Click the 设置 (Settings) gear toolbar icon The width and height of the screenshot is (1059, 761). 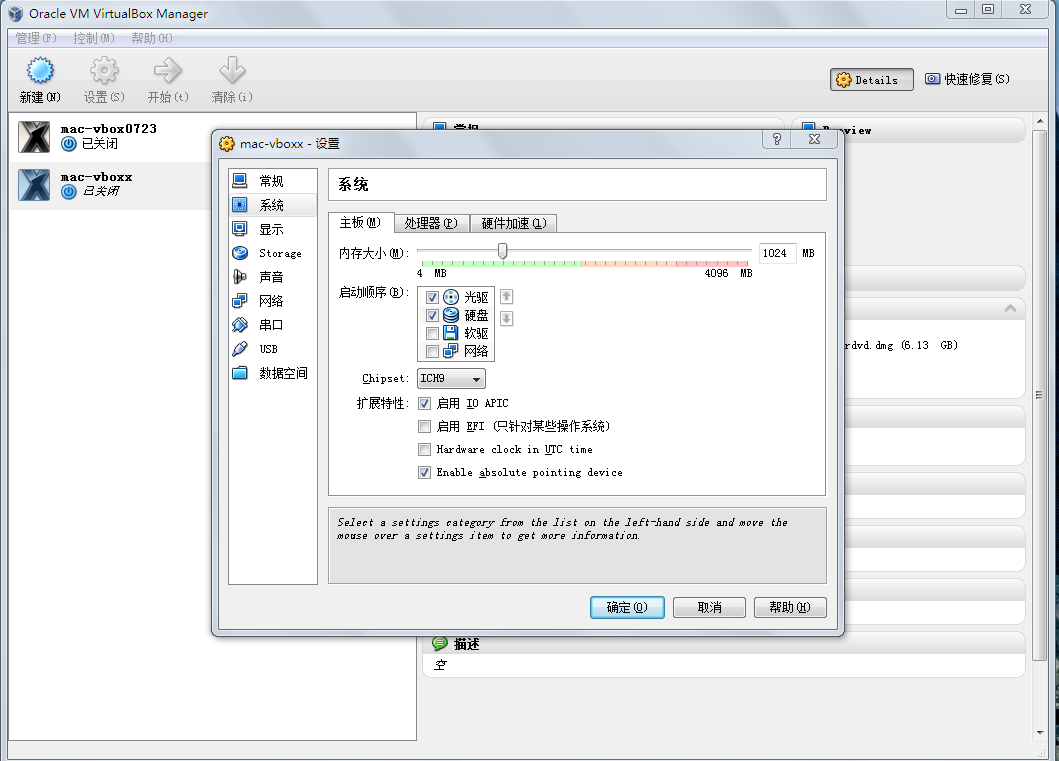tap(104, 70)
